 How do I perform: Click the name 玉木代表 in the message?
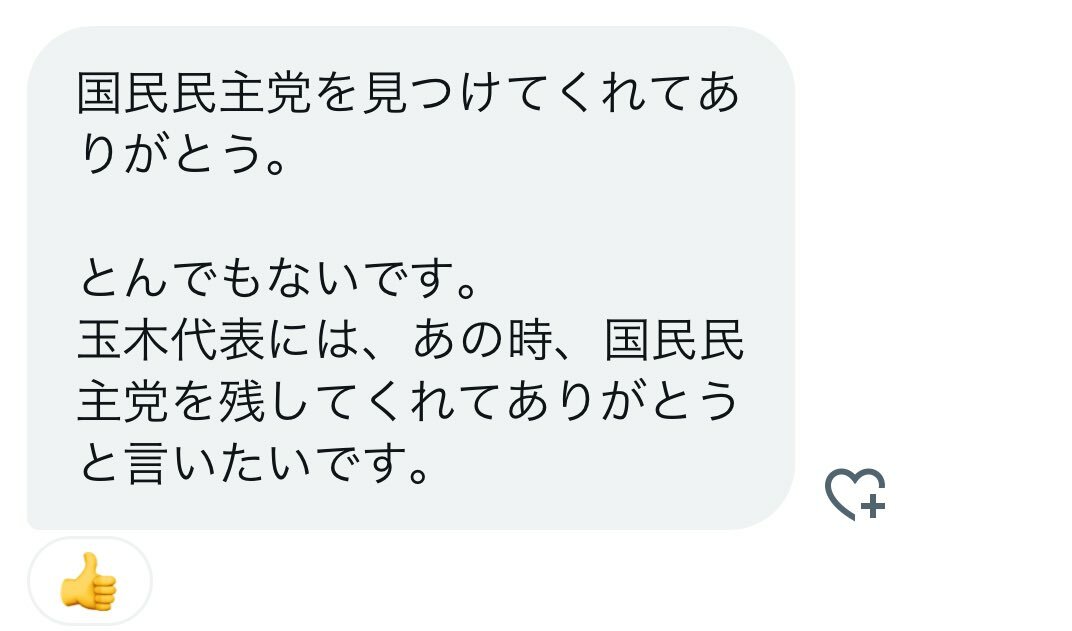[x=171, y=340]
